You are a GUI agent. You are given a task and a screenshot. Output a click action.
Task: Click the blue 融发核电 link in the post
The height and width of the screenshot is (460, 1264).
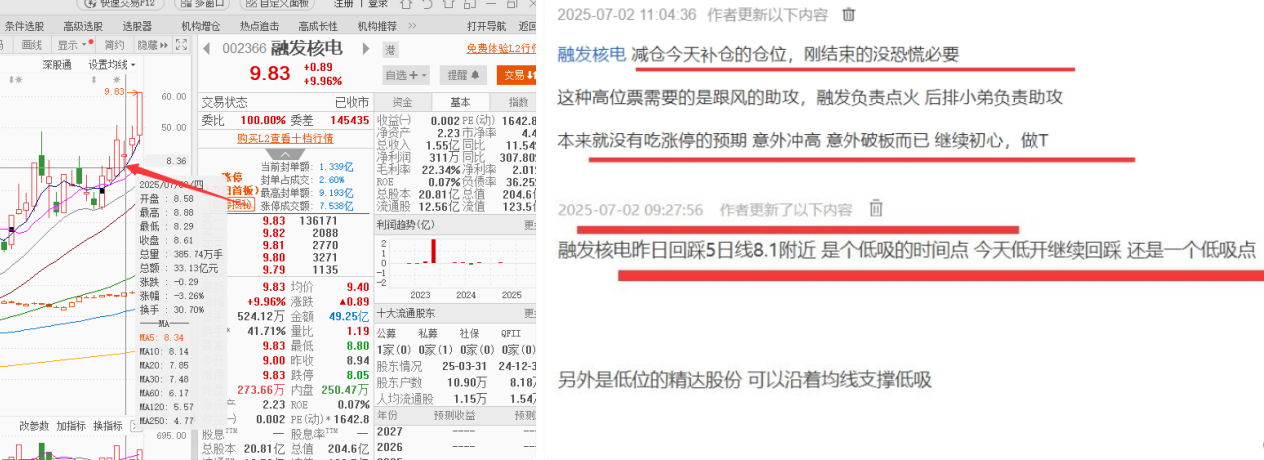(x=592, y=54)
